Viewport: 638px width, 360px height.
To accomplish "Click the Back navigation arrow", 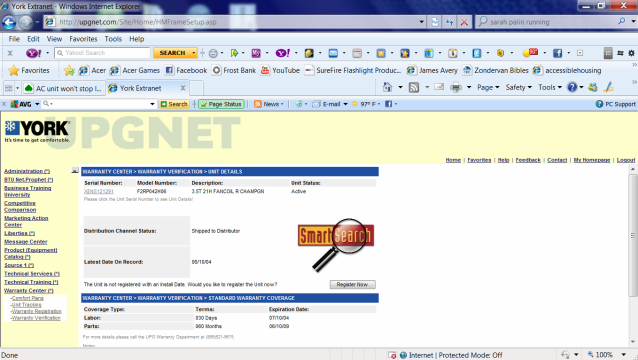I will pyautogui.click(x=9, y=22).
